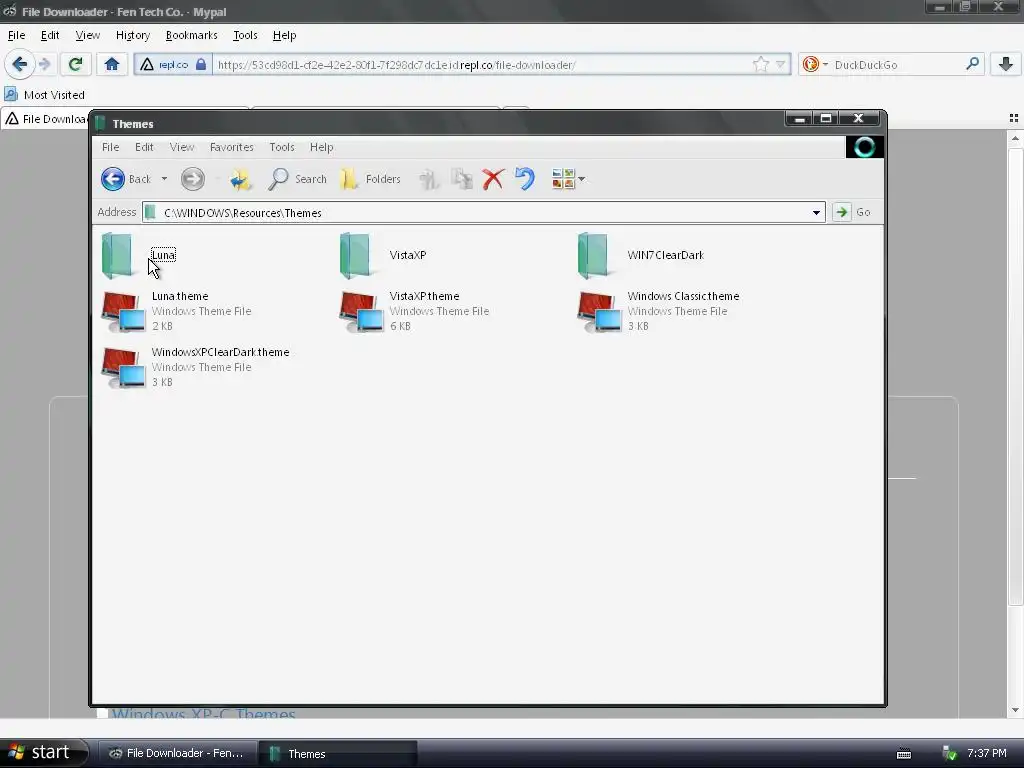Click the tab groups grid icon
1024x768 pixels.
pyautogui.click(x=1014, y=118)
